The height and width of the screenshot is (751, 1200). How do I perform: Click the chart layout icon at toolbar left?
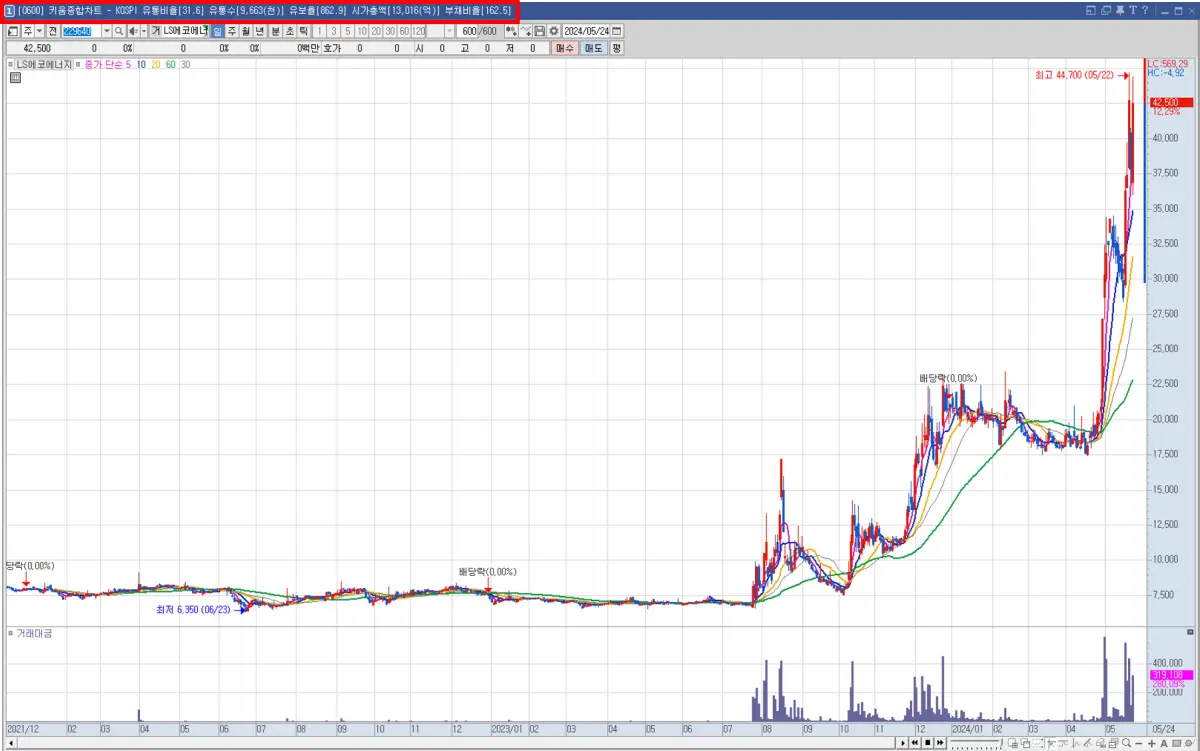pyautogui.click(x=12, y=31)
